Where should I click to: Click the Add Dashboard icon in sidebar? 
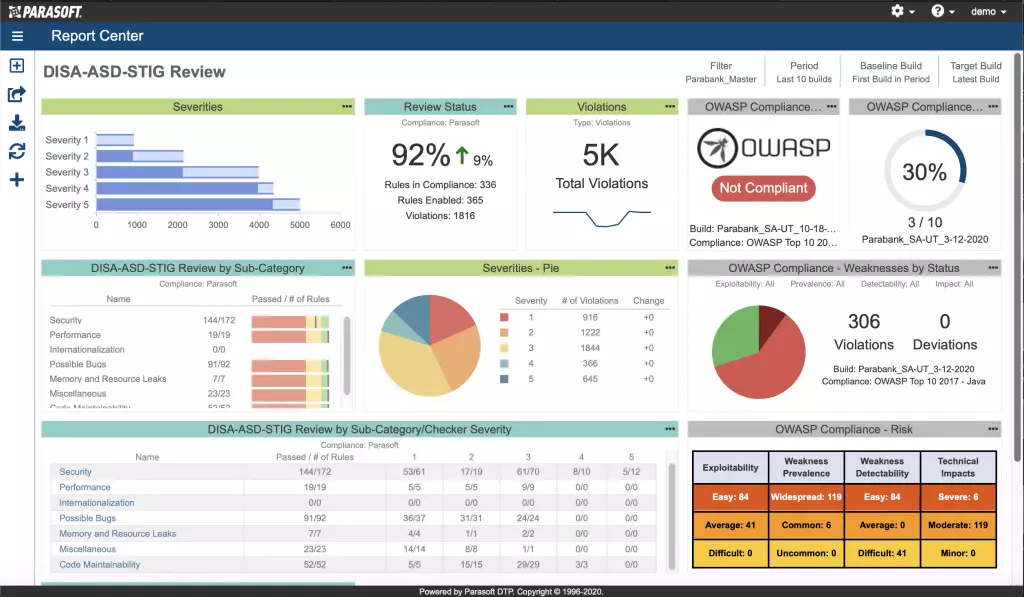pyautogui.click(x=17, y=65)
